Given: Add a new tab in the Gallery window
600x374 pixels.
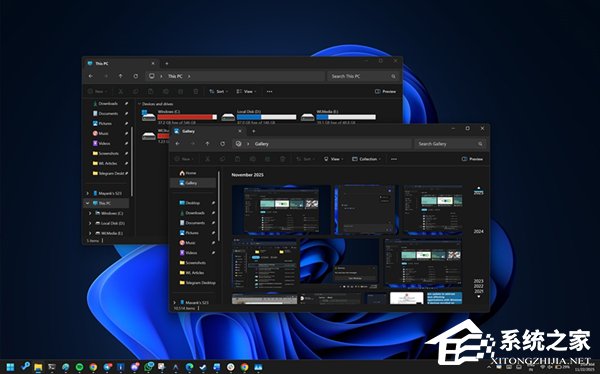Looking at the screenshot, I should point(253,131).
